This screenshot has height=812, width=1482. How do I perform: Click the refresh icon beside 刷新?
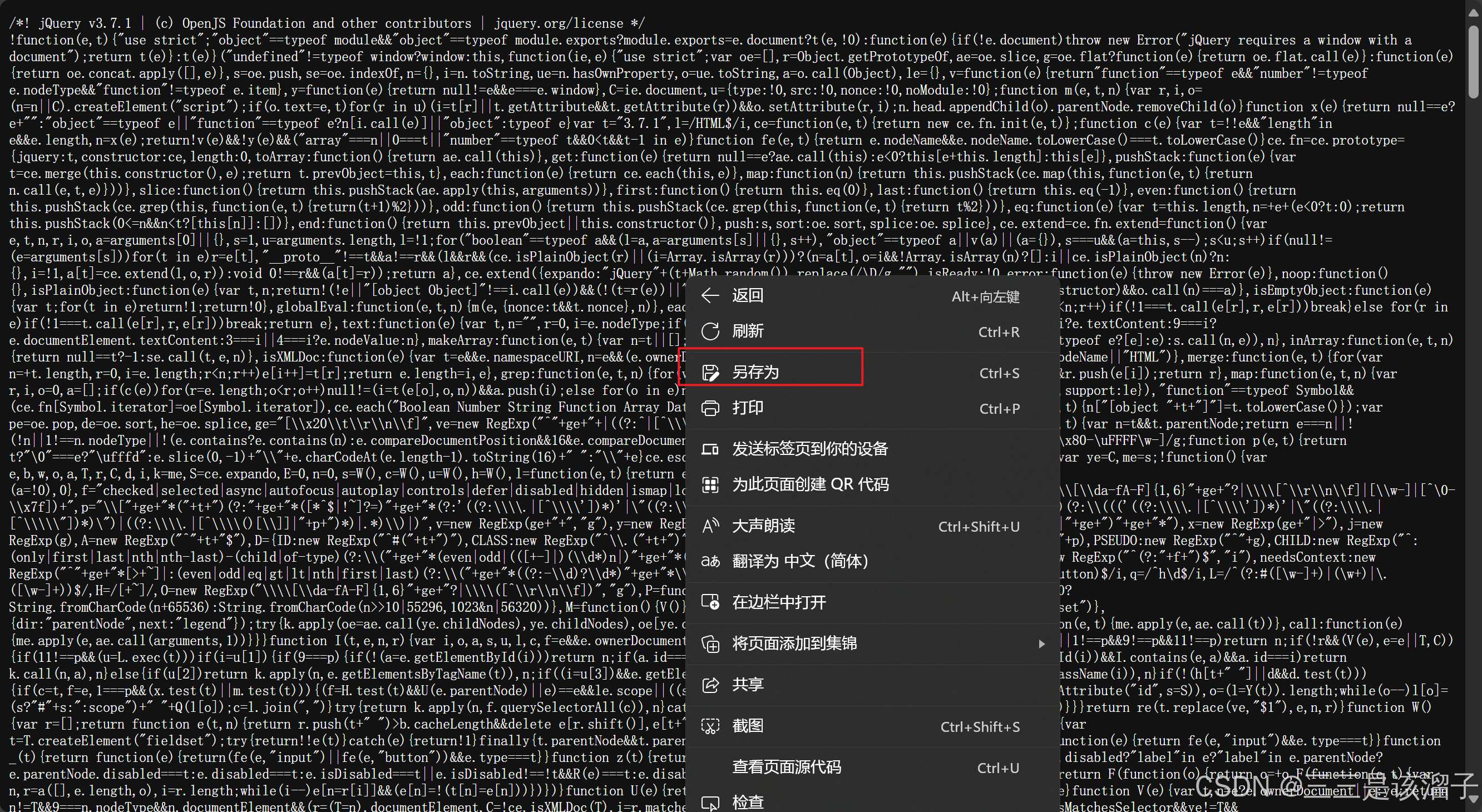point(710,331)
